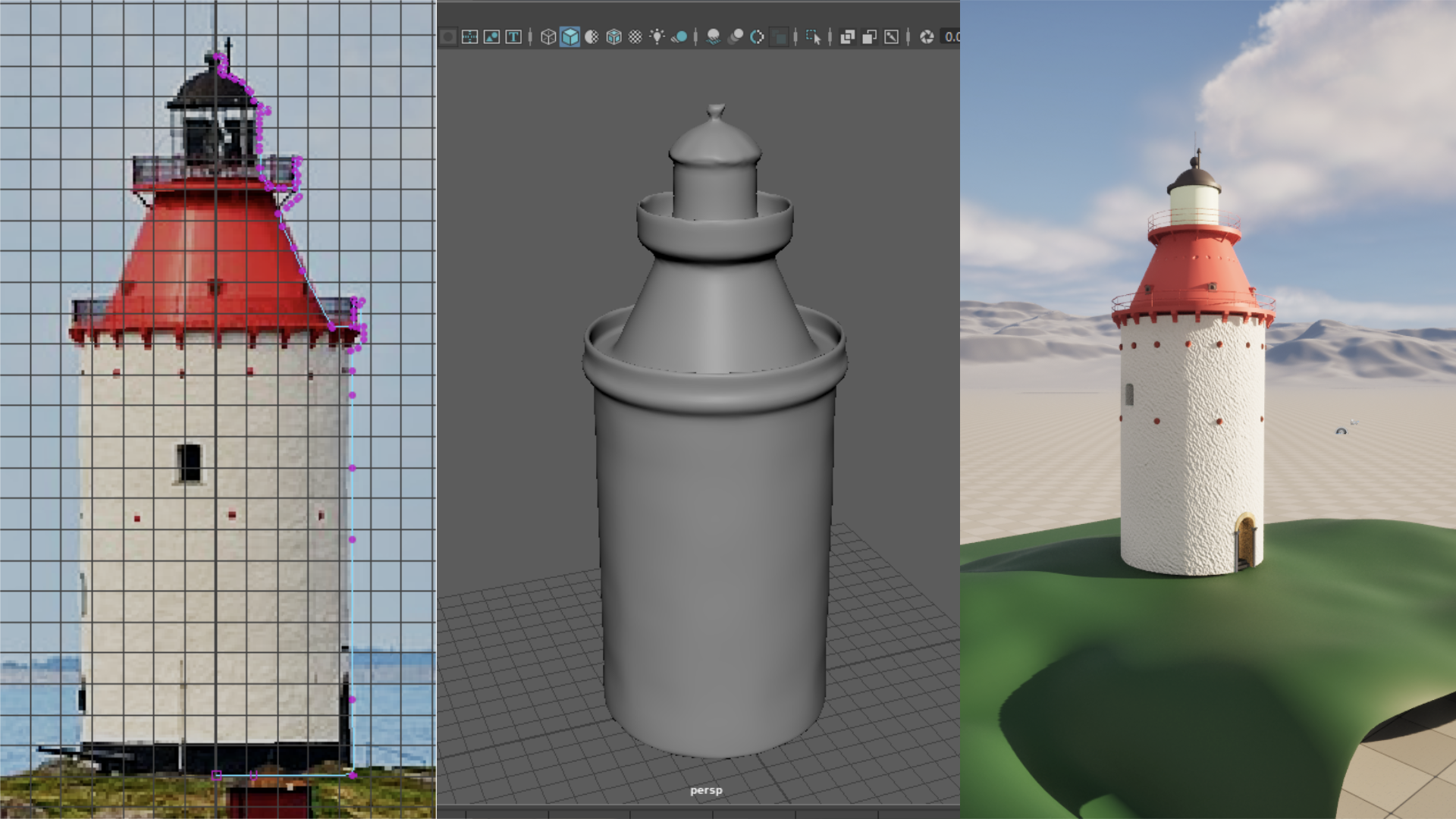Select Smooth Shade All cube icon
This screenshot has height=819, width=1456.
point(570,36)
